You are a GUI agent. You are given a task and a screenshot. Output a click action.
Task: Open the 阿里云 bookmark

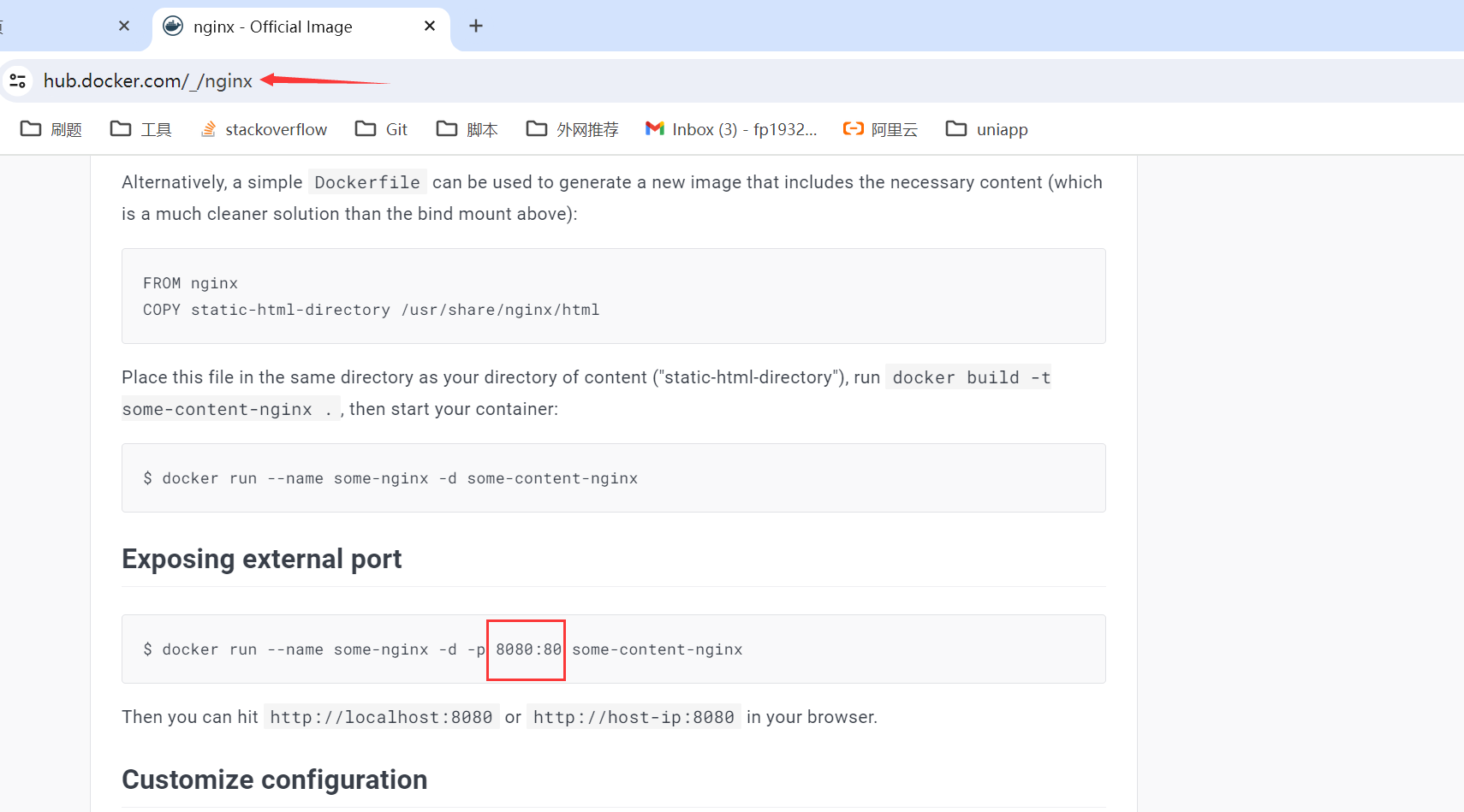coord(881,129)
